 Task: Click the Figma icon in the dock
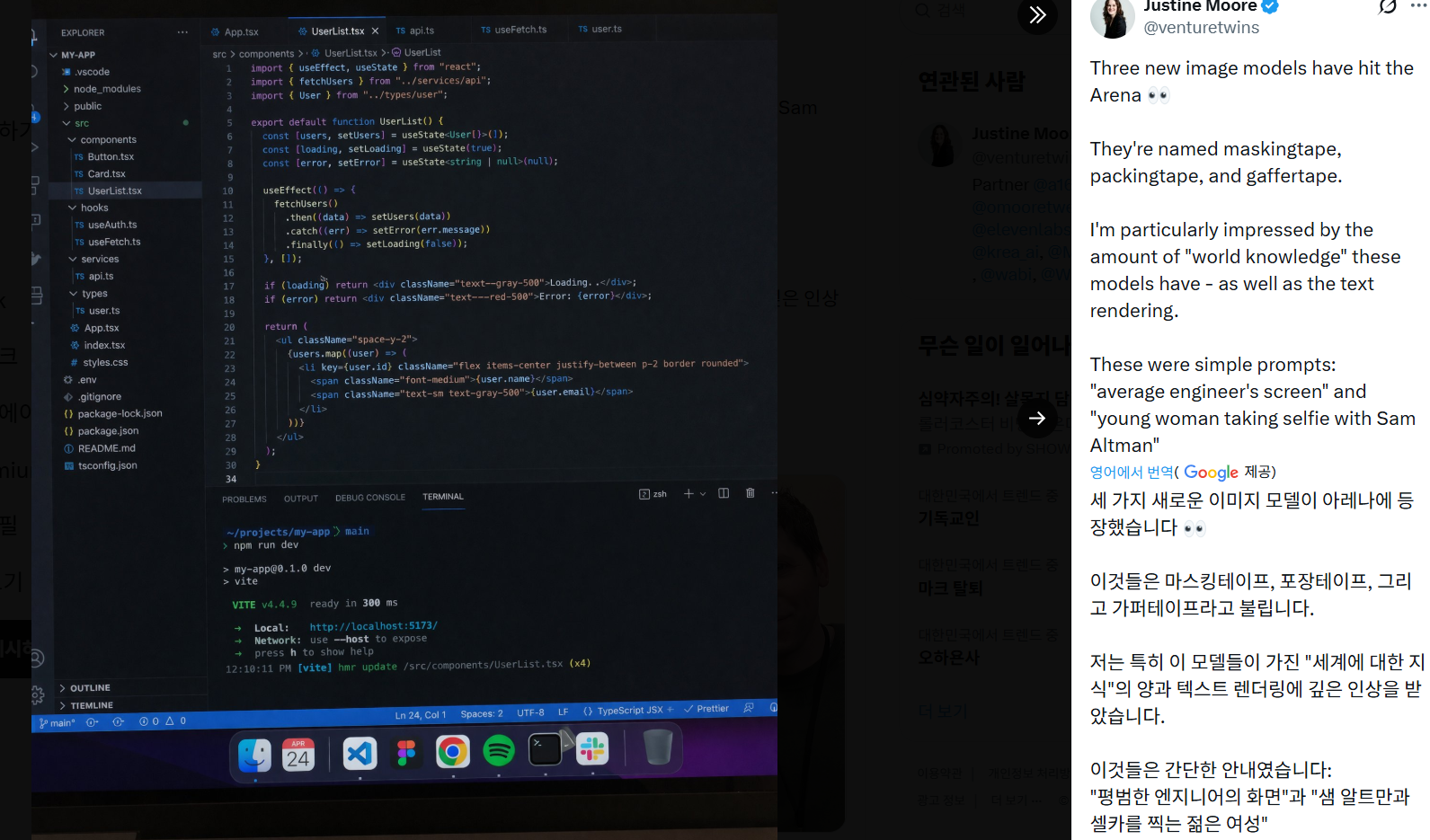(x=406, y=752)
